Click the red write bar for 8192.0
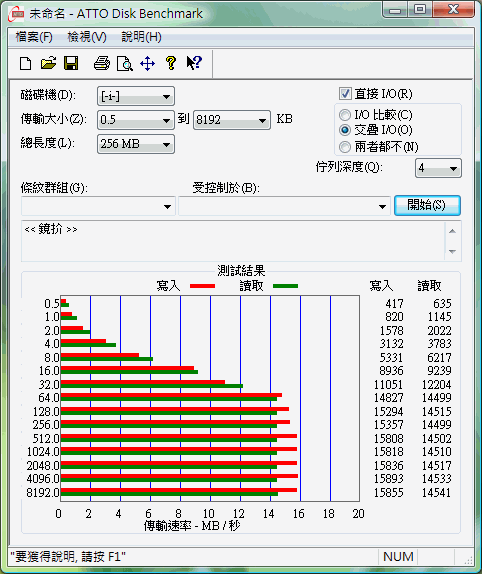Image resolution: width=482 pixels, height=574 pixels. point(179,490)
